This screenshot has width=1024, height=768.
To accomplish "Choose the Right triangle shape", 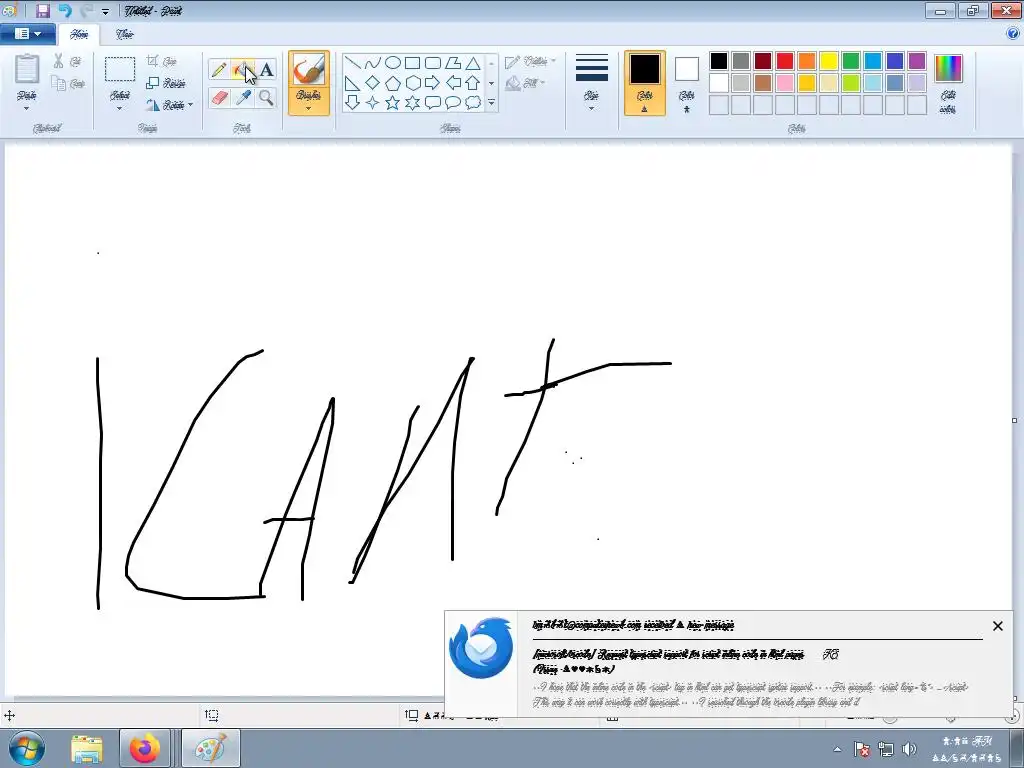I will click(353, 83).
